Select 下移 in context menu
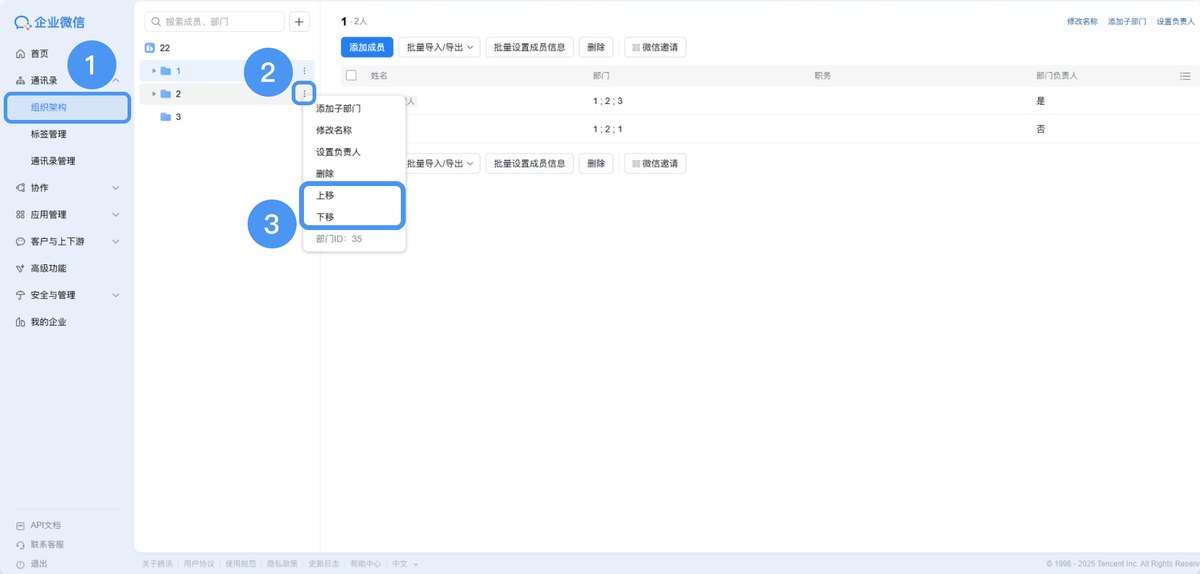The width and height of the screenshot is (1200, 574). 325,217
